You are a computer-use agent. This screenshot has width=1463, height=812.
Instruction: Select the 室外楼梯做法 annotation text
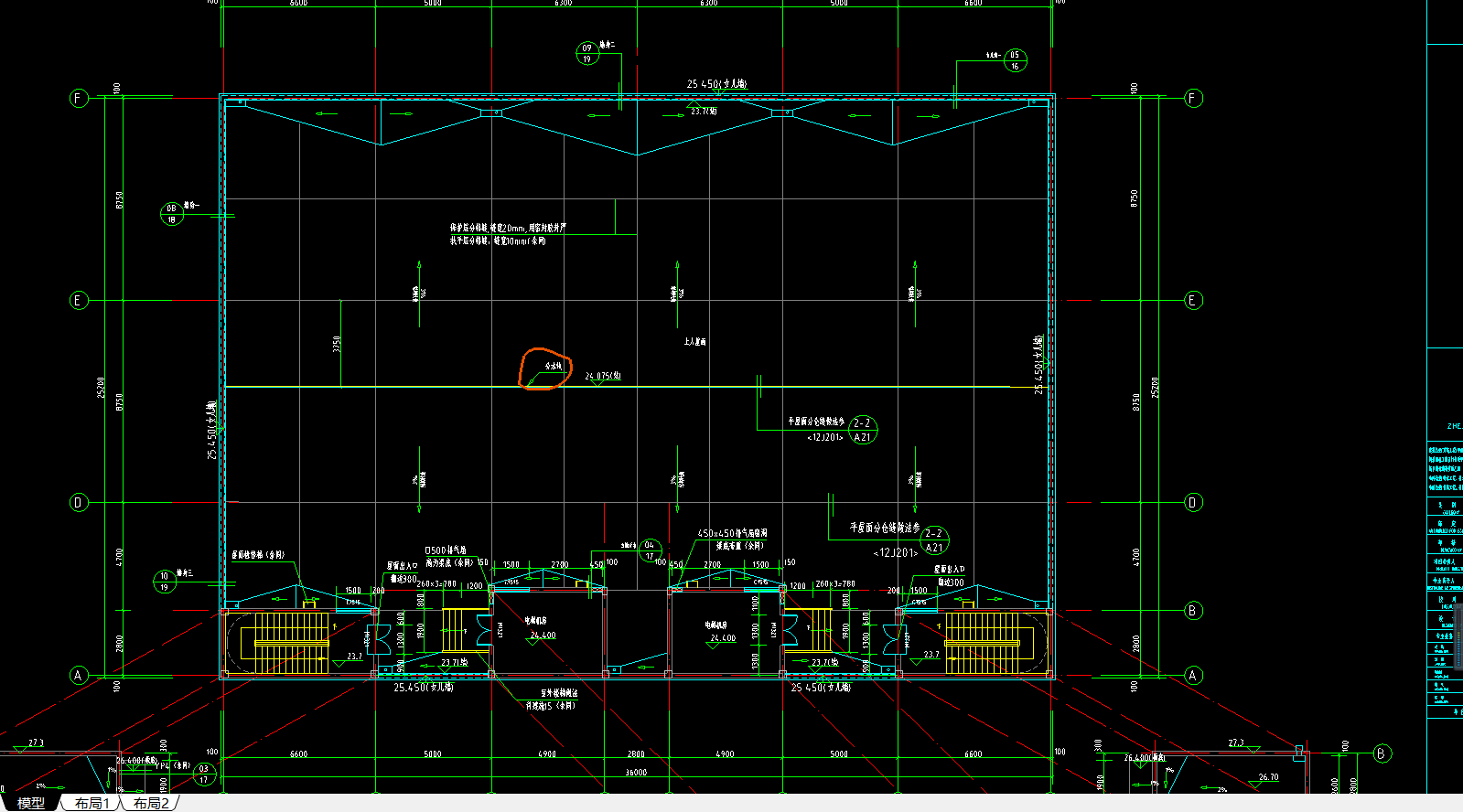point(559,693)
